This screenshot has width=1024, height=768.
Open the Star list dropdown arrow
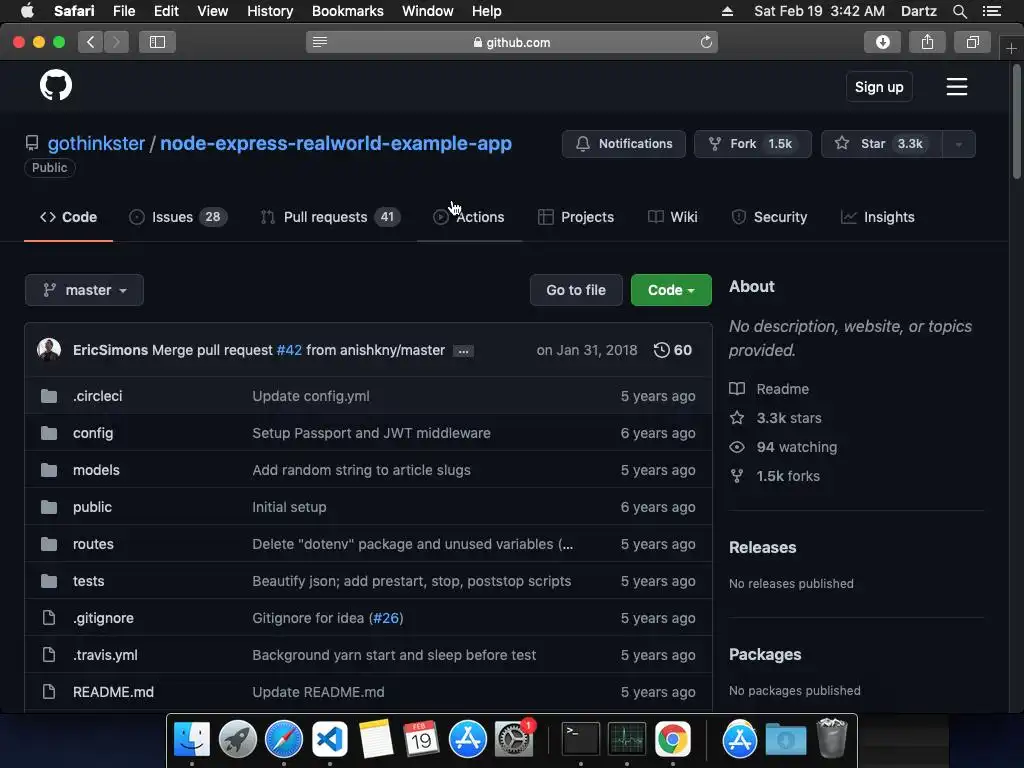point(959,144)
